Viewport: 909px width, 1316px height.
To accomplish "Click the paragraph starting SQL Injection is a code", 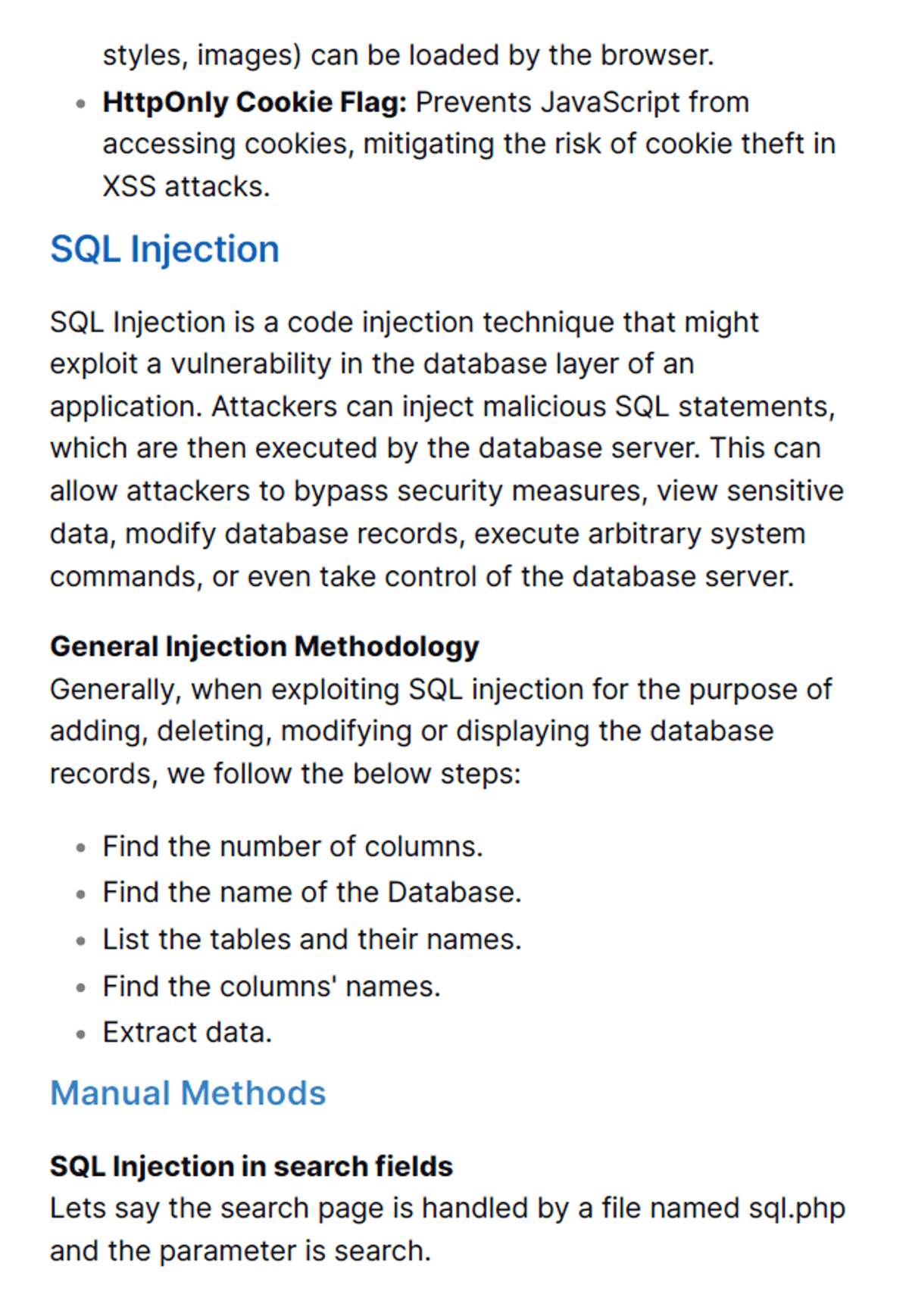I will pos(447,449).
